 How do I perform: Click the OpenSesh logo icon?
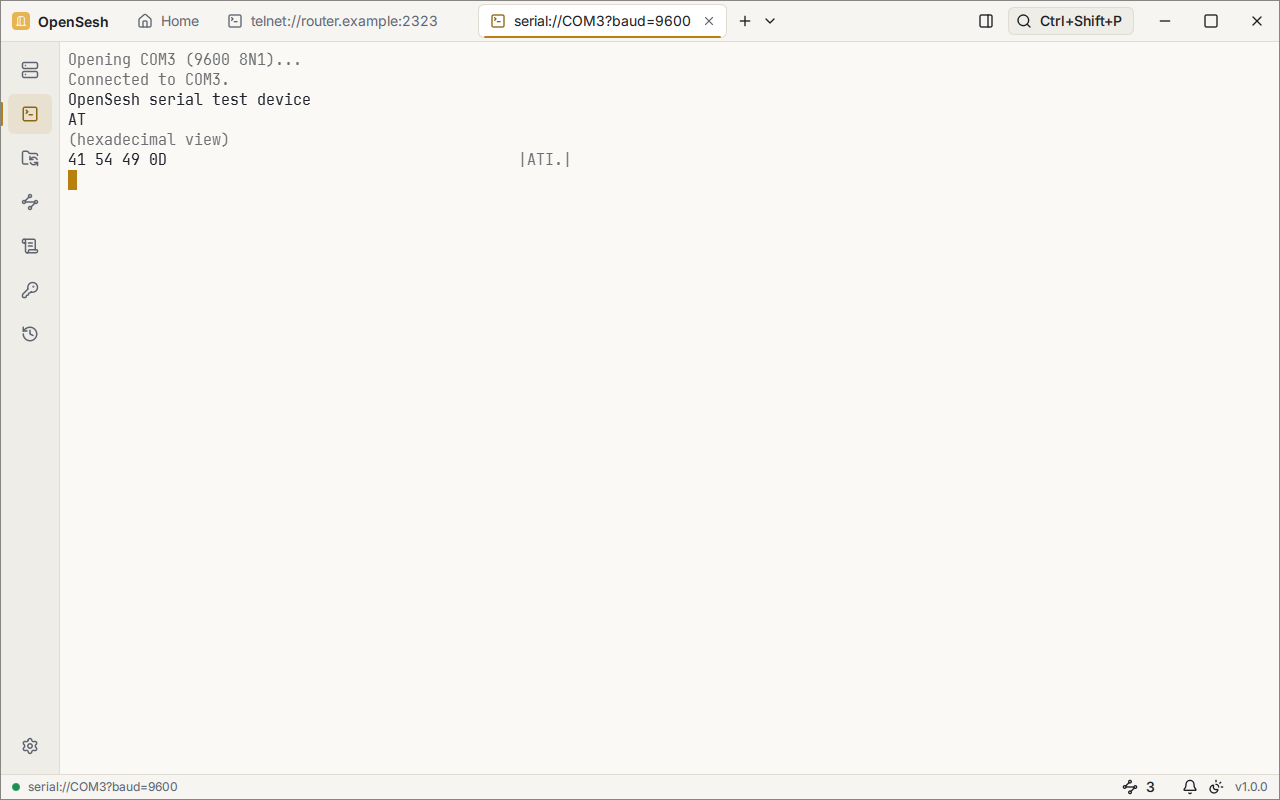pyautogui.click(x=21, y=21)
